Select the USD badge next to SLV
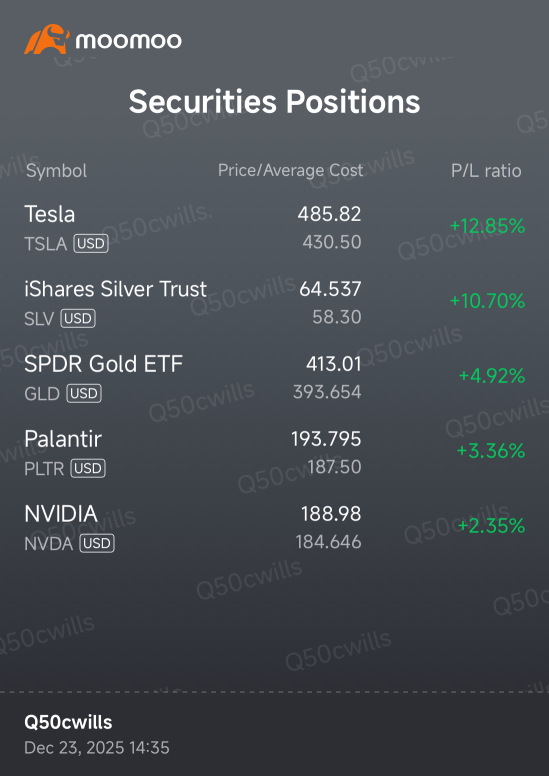This screenshot has width=549, height=776. (78, 319)
